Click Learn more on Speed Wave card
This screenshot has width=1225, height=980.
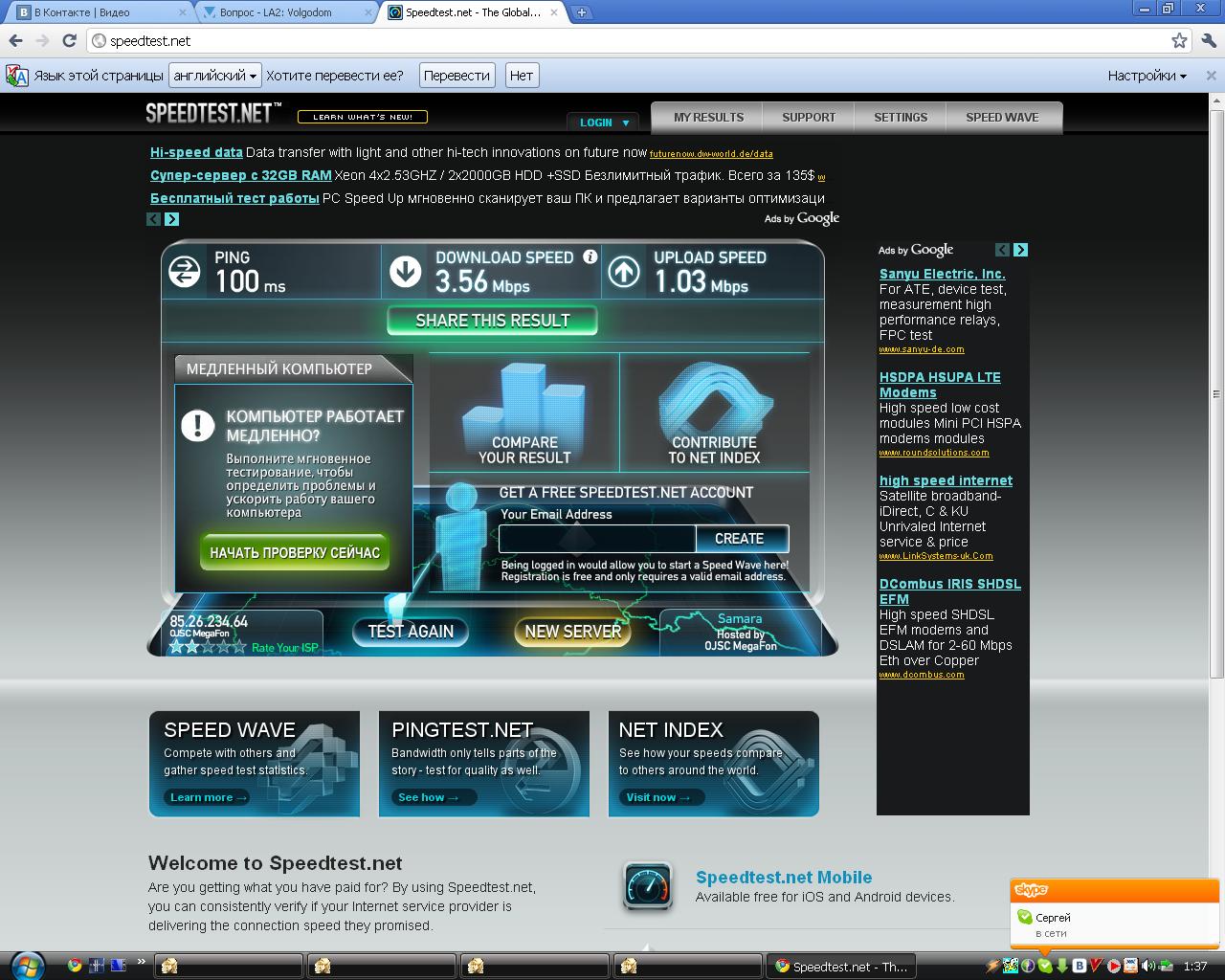[x=208, y=797]
